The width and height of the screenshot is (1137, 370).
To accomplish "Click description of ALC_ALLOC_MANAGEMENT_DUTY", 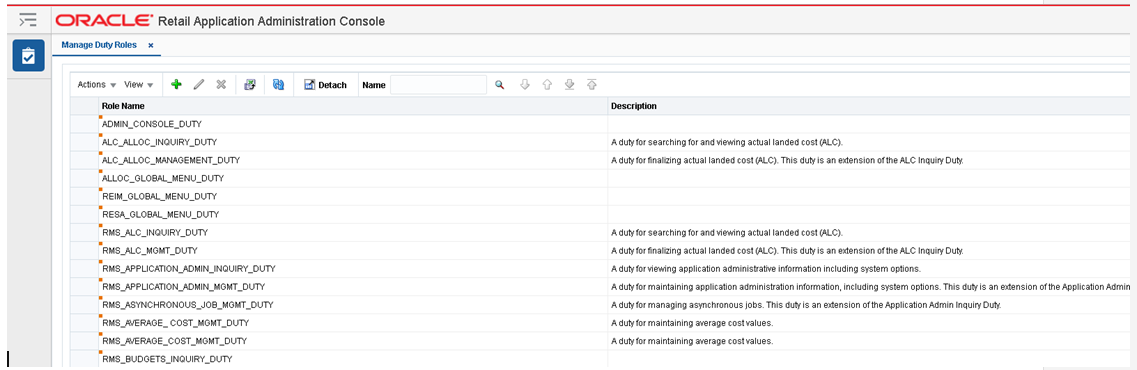I will [x=787, y=160].
